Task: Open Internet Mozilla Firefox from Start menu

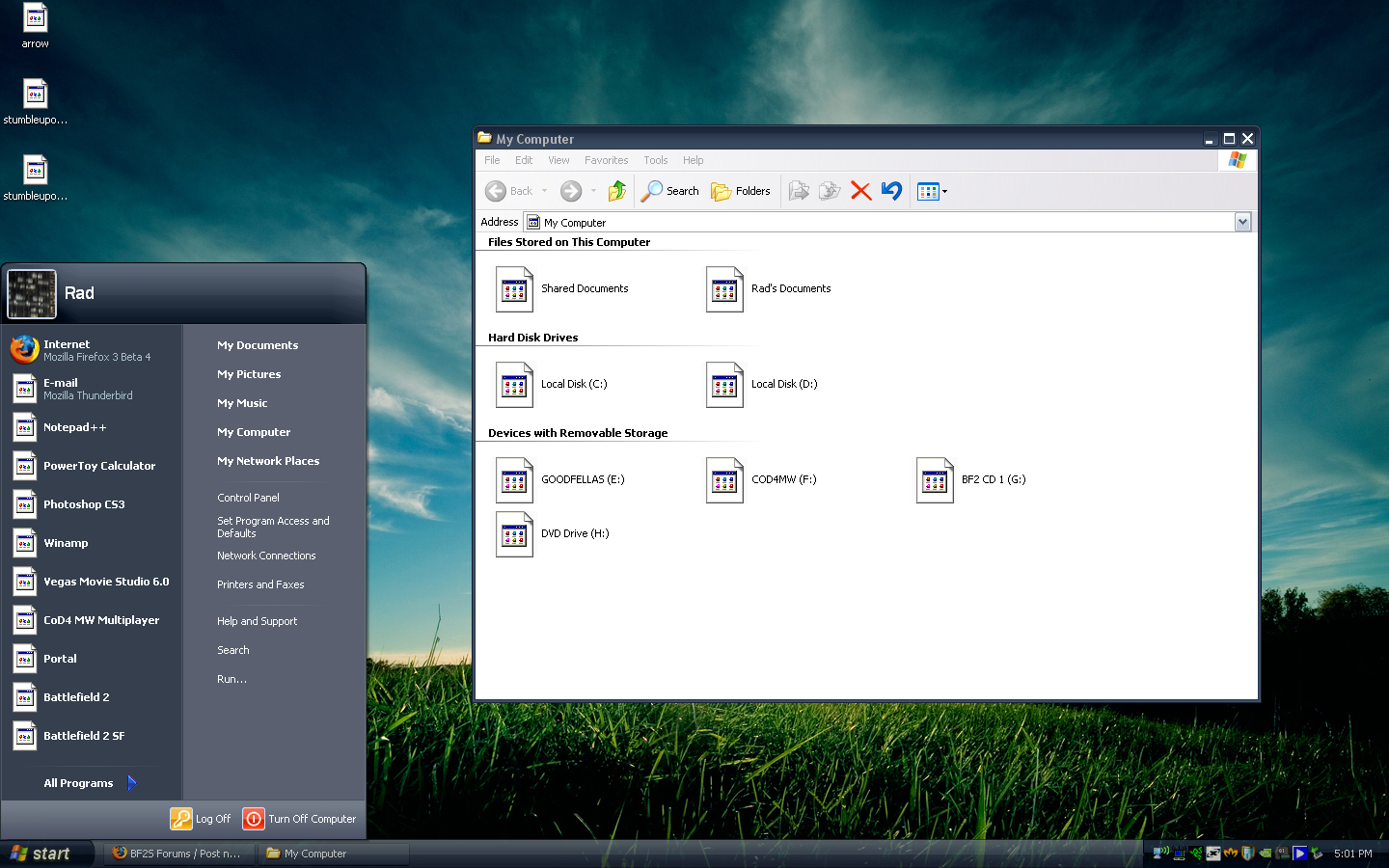Action: point(93,349)
